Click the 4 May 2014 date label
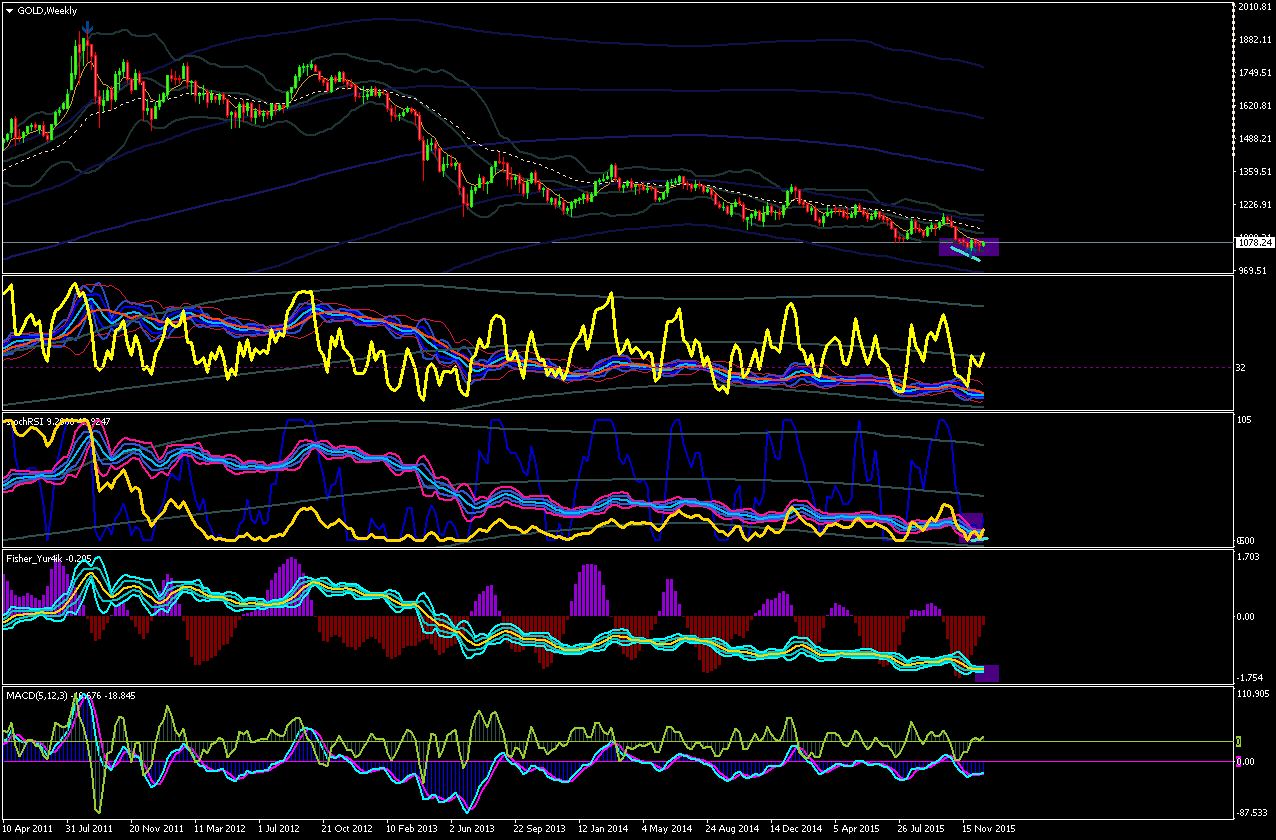Image resolution: width=1276 pixels, height=840 pixels. point(667,829)
